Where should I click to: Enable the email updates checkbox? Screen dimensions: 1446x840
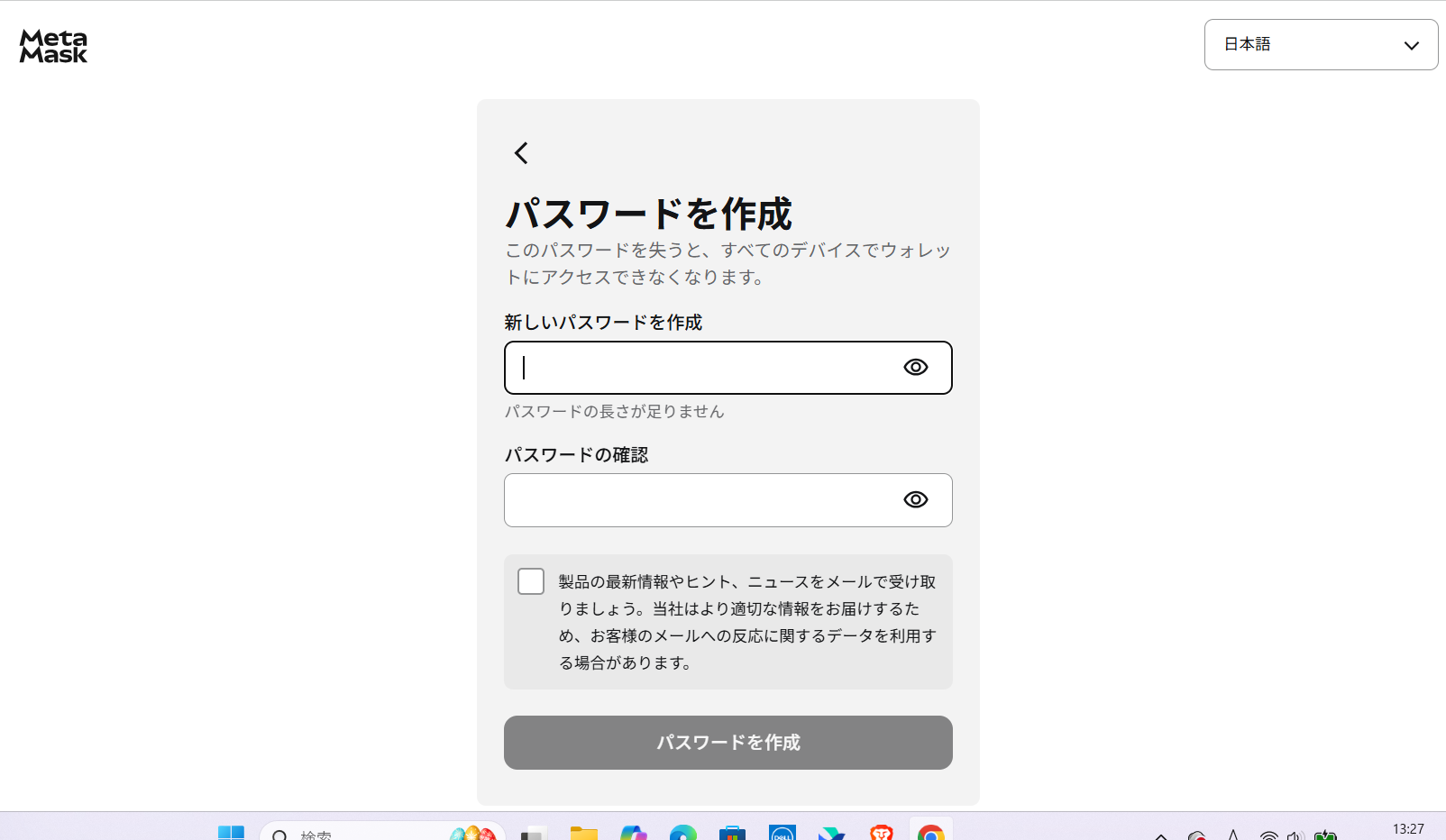pyautogui.click(x=531, y=581)
